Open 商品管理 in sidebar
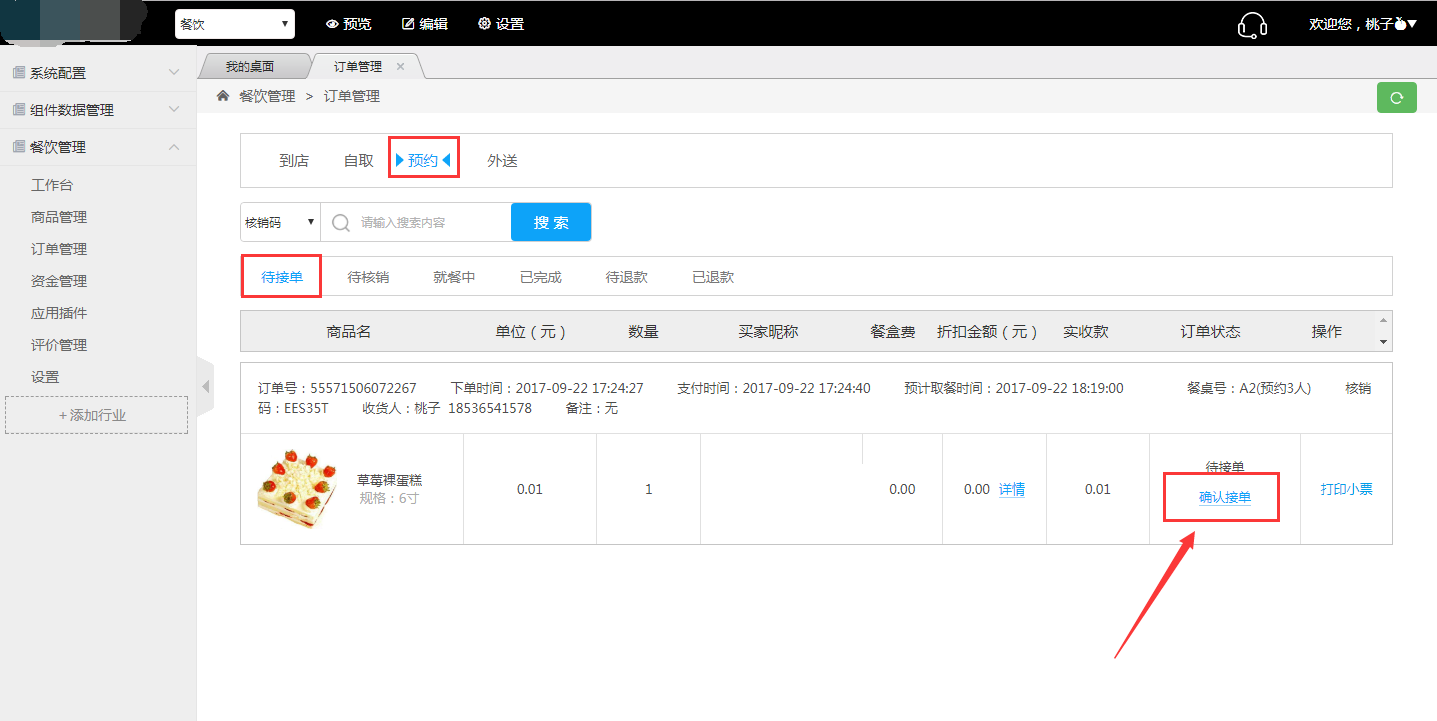The height and width of the screenshot is (721, 1437). (x=59, y=217)
